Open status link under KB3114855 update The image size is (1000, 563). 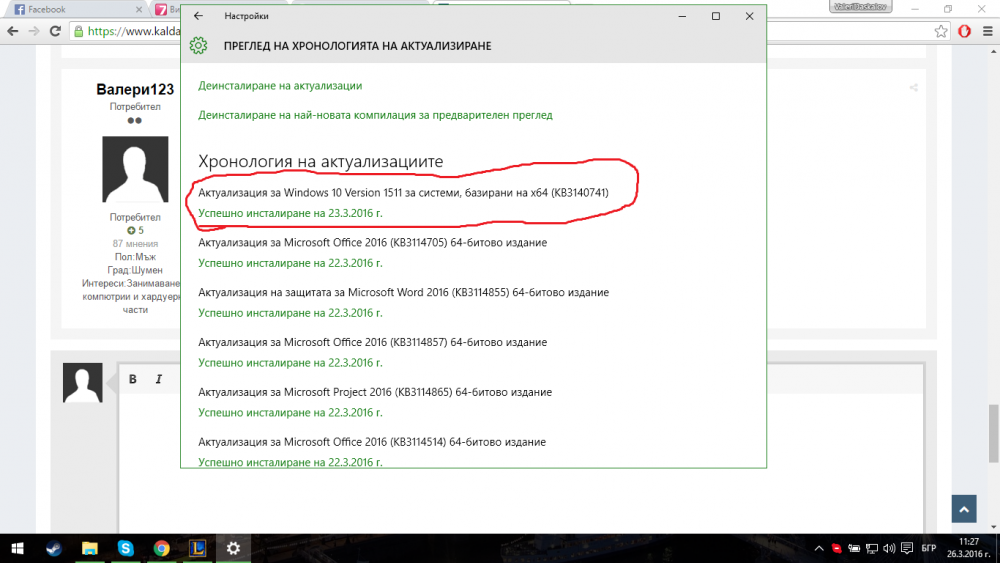tap(290, 312)
